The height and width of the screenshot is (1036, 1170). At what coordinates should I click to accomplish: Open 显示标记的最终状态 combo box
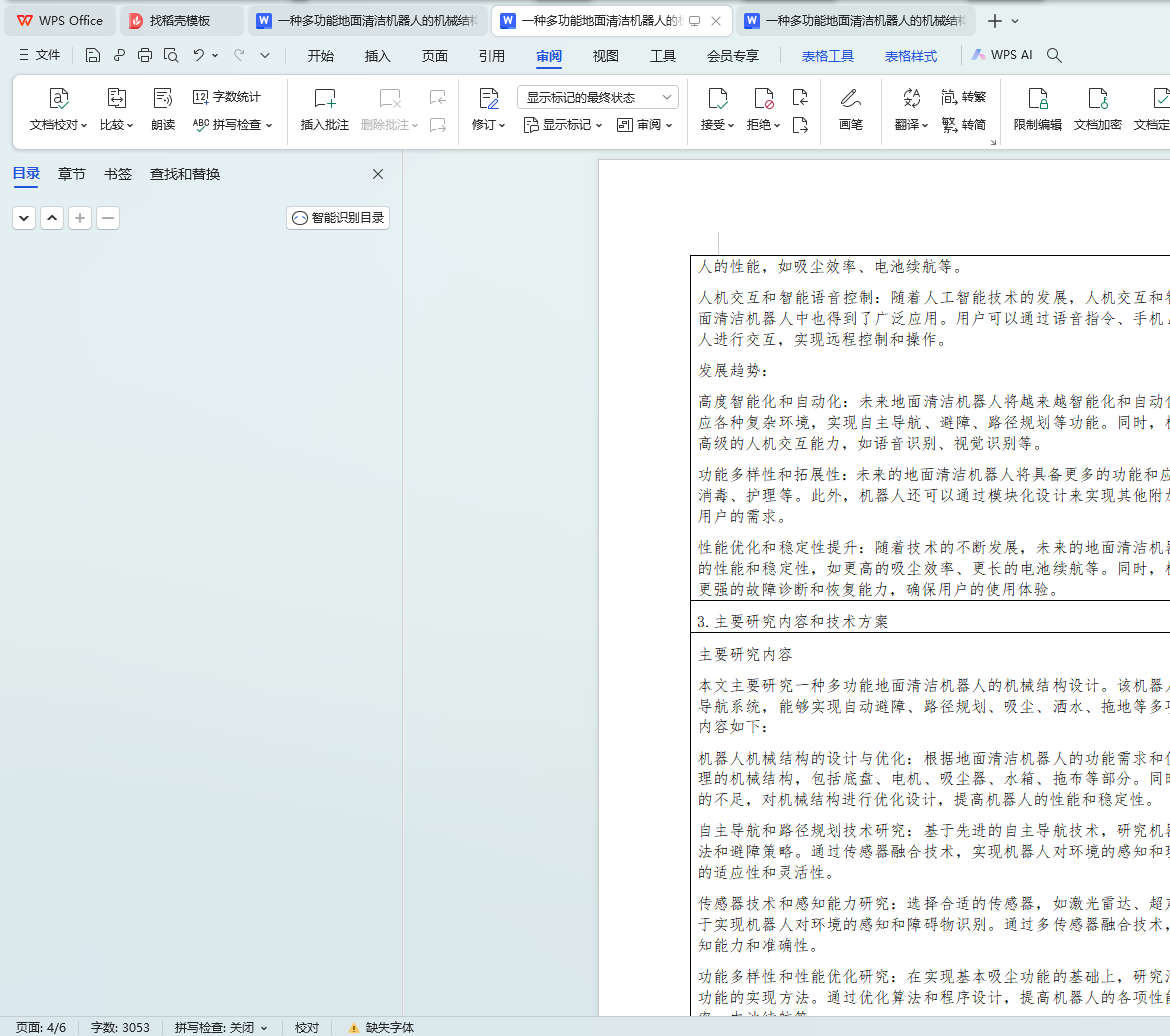click(x=598, y=97)
